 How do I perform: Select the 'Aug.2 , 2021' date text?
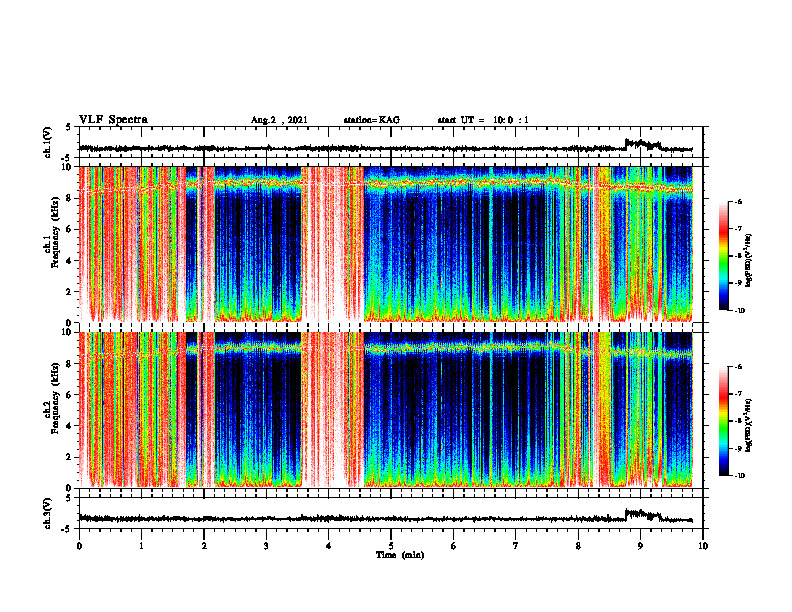(279, 120)
